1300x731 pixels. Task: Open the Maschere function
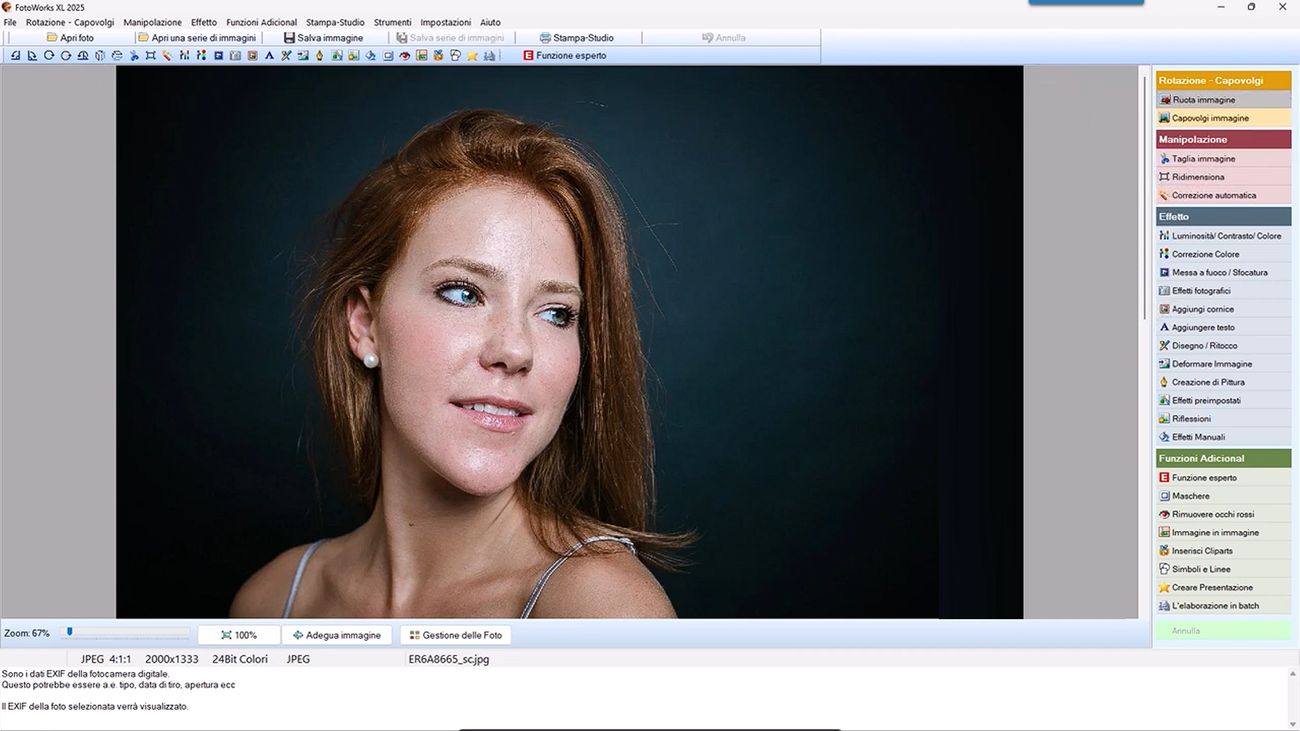tap(1192, 495)
